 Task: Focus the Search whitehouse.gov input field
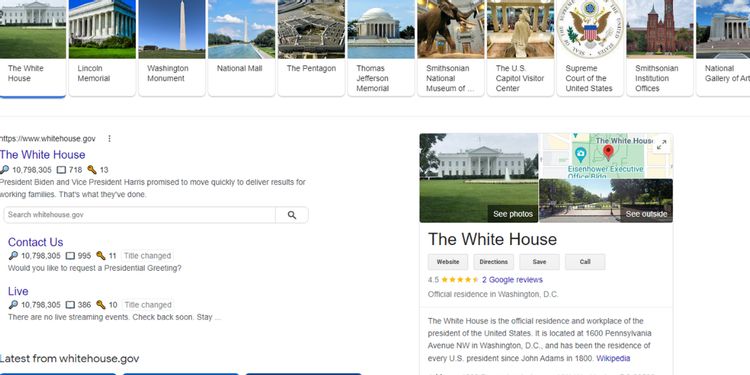140,215
